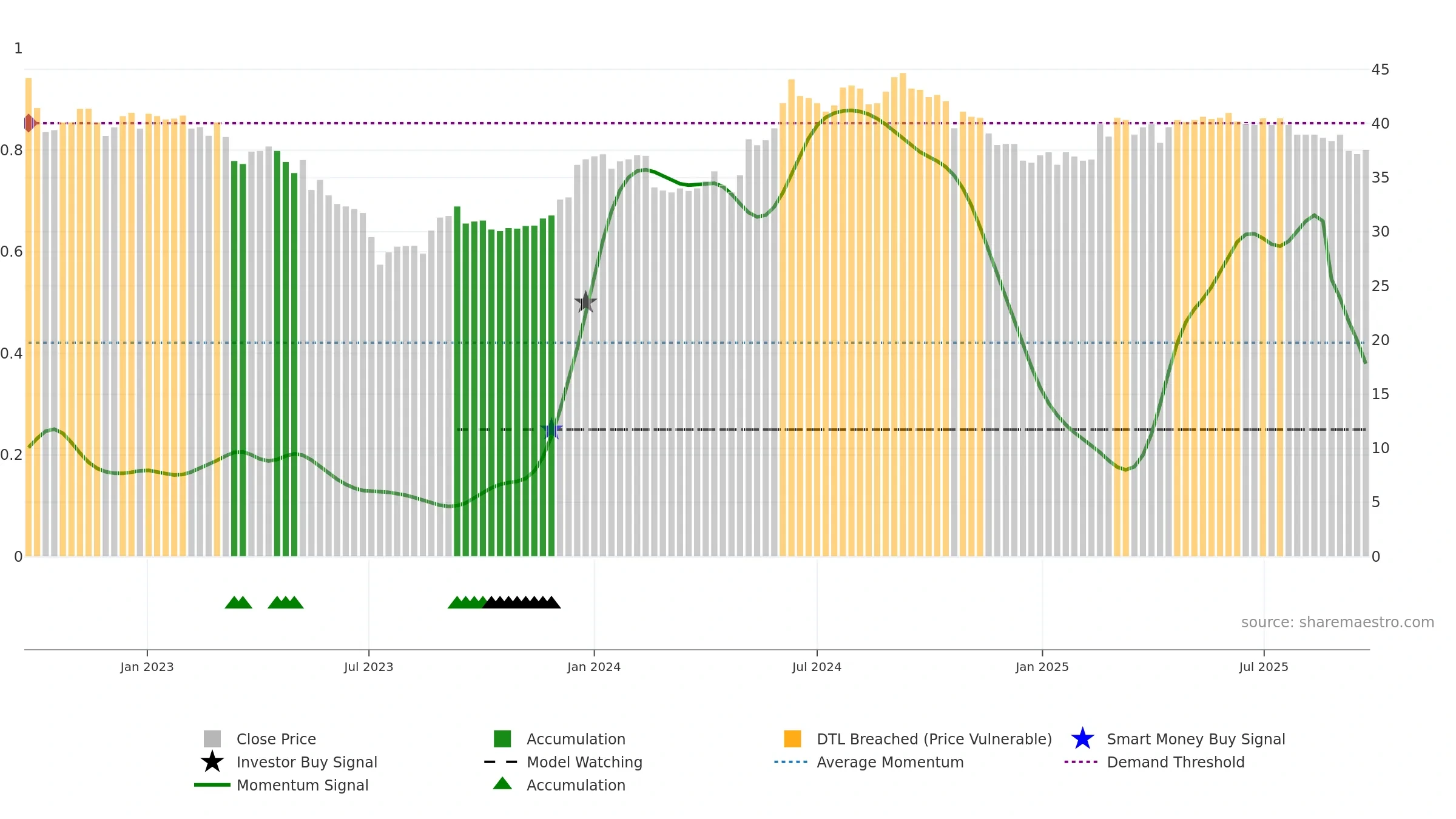
Task: Click the blue Smart Money Buy Signal star in legend
Action: pos(1082,739)
